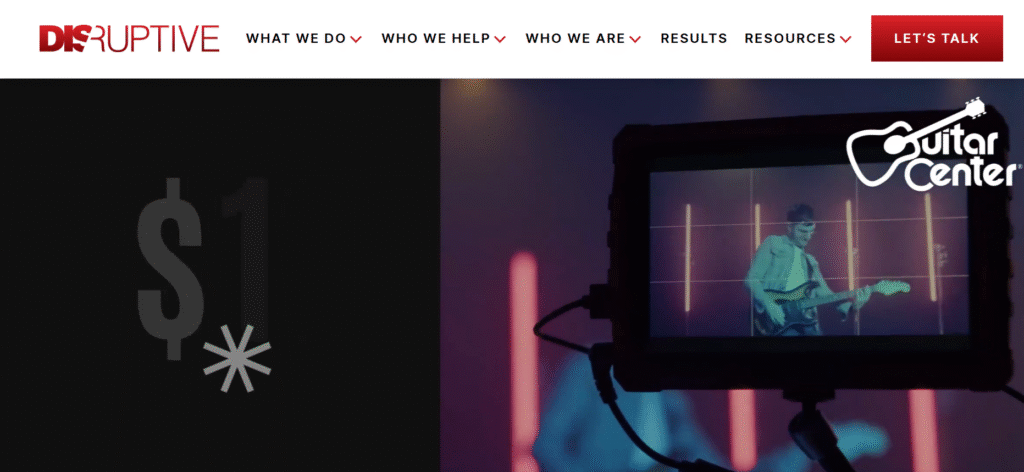1024x472 pixels.
Task: Open the Who We Help menu label
Action: [436, 39]
